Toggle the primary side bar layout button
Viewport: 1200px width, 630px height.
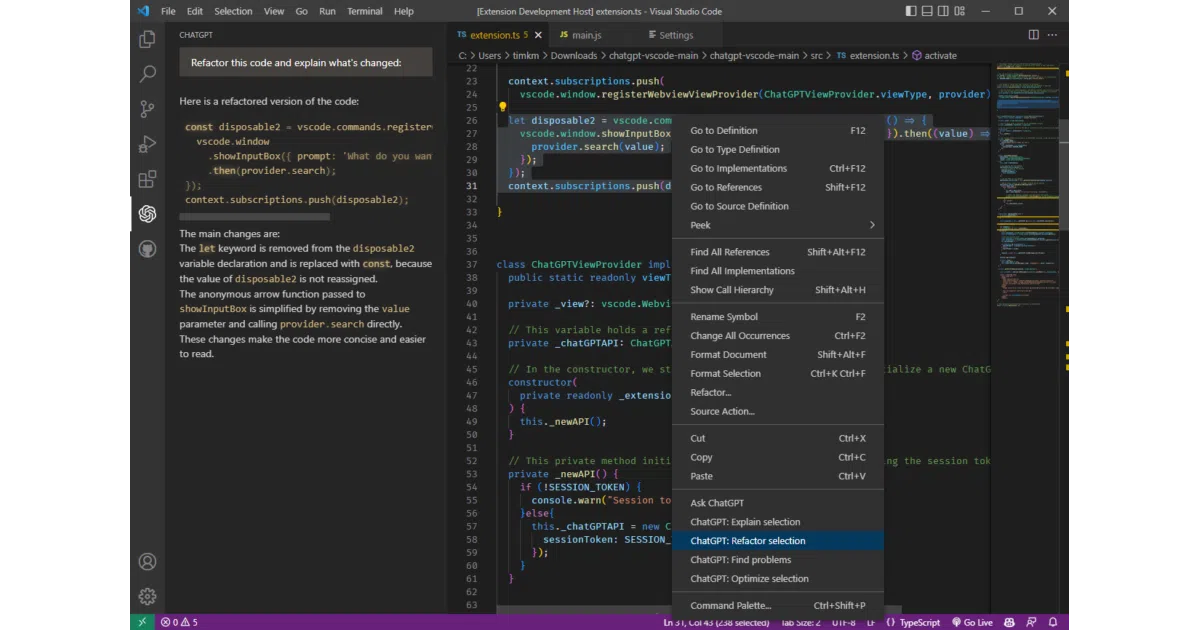tap(910, 11)
